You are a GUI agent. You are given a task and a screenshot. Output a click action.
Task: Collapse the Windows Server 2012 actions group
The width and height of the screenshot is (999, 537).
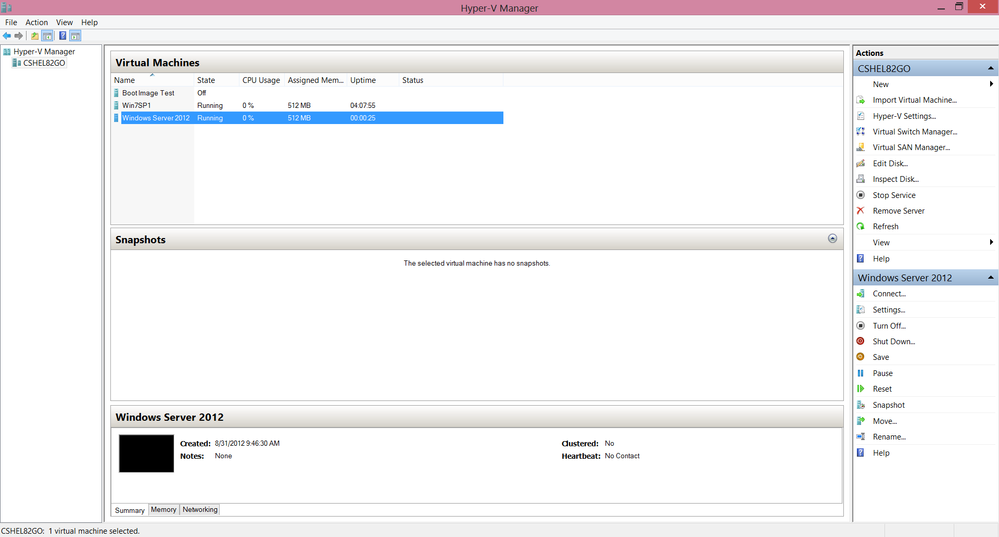pos(991,278)
